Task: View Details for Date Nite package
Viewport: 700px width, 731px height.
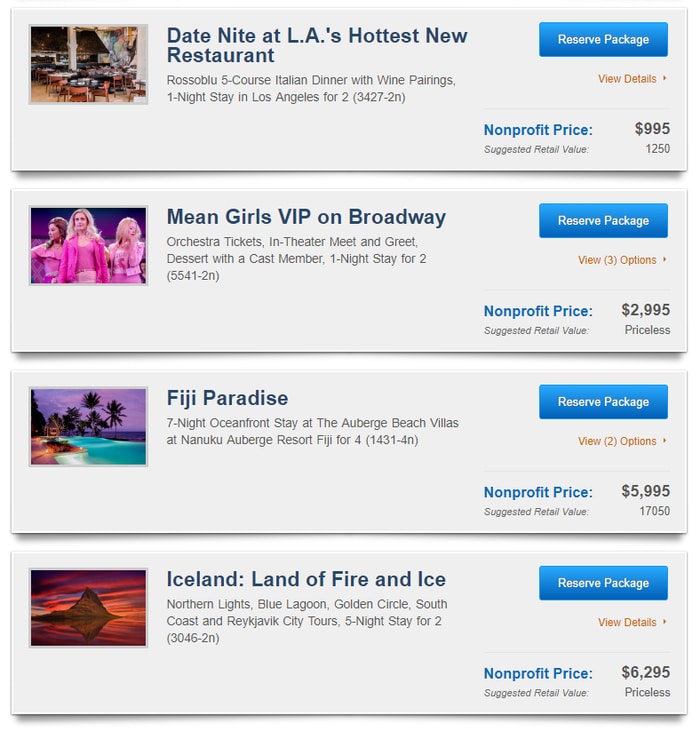Action: (x=627, y=79)
